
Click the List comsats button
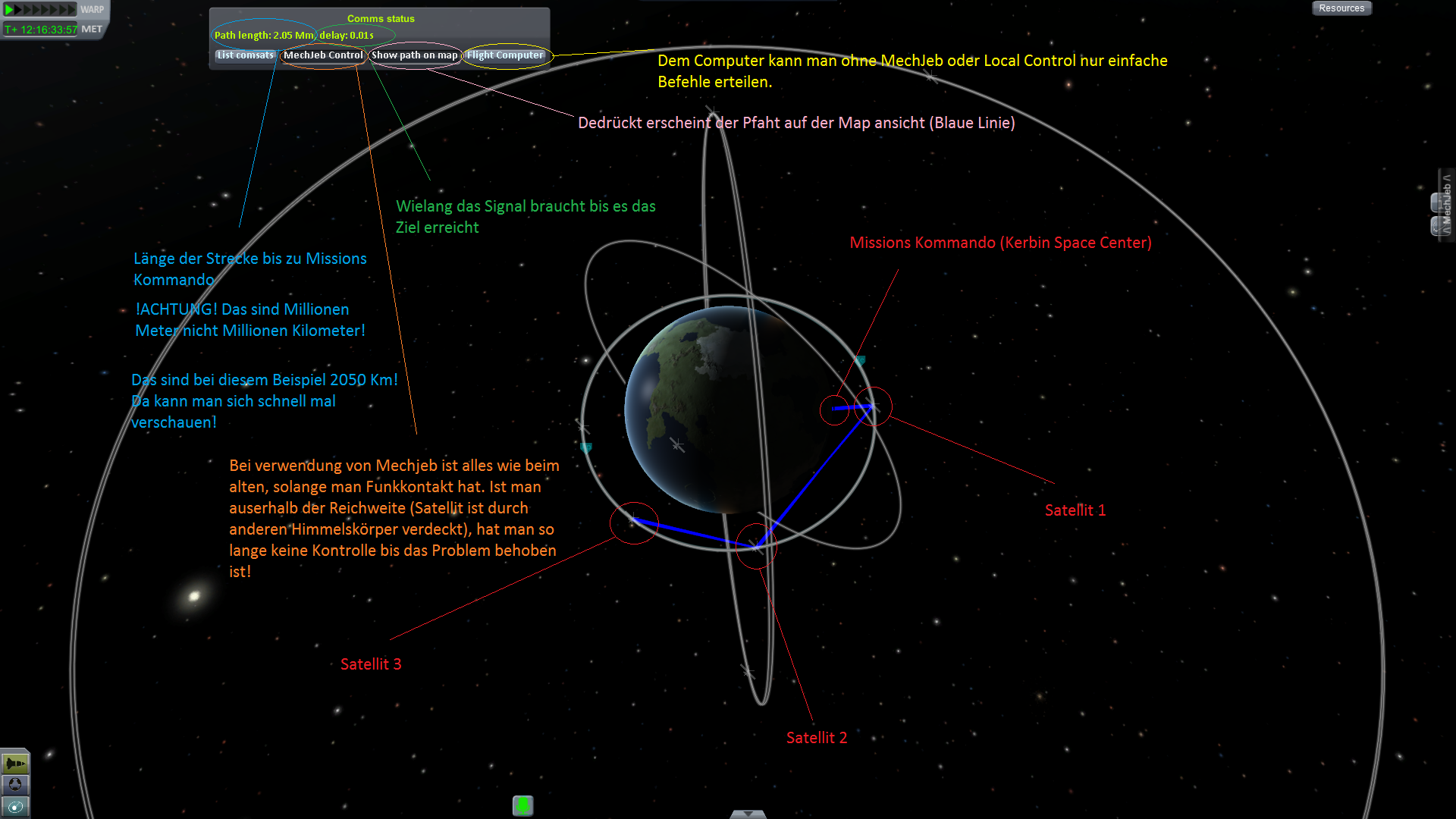(x=245, y=55)
